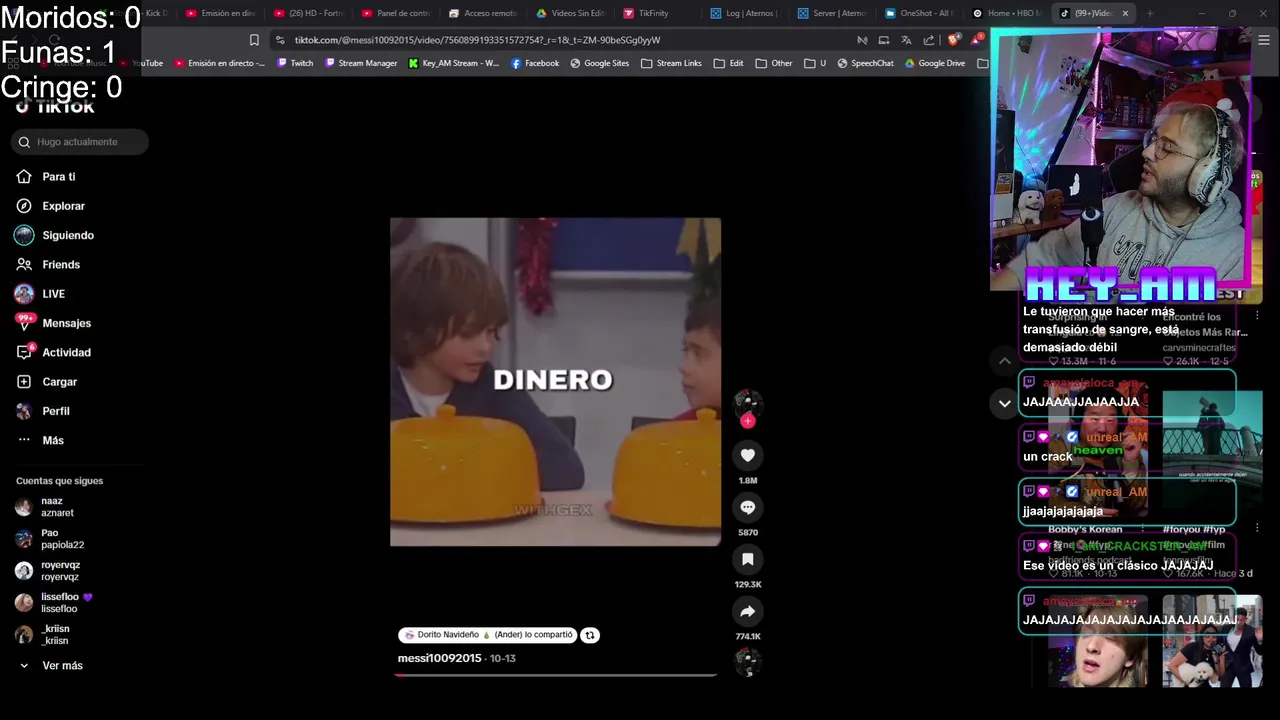1280x720 pixels.
Task: Switch to the Home HBO tab
Action: point(1008,13)
